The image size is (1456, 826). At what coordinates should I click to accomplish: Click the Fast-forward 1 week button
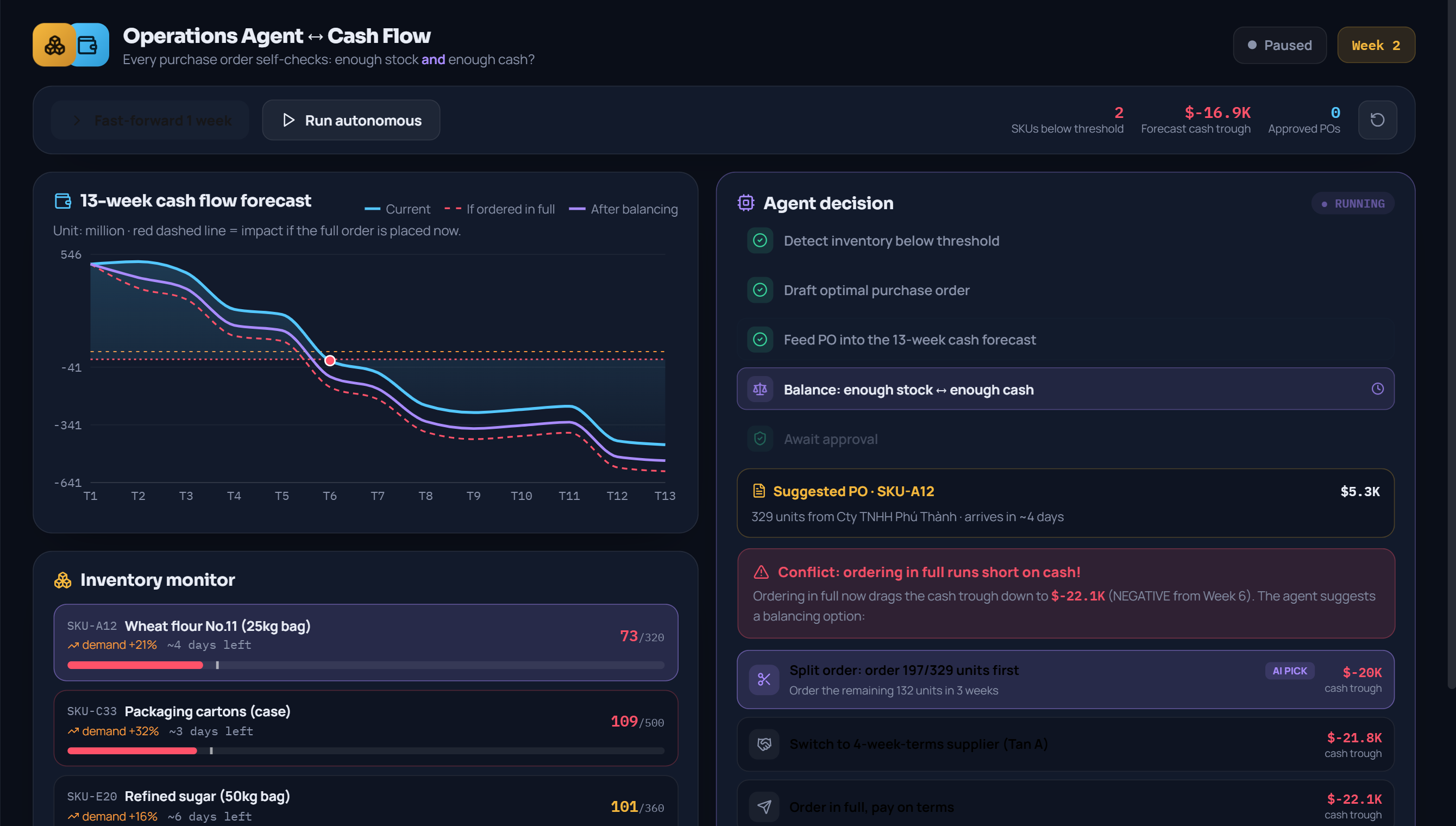150,120
